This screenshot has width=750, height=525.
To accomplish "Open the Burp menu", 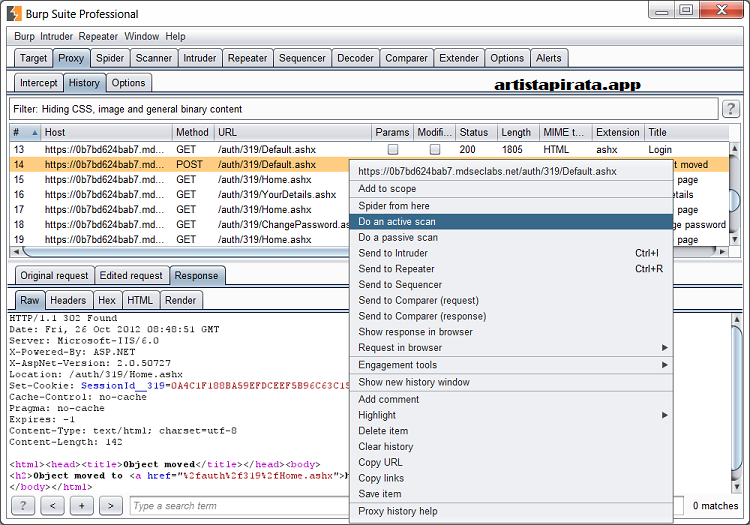I will [24, 36].
